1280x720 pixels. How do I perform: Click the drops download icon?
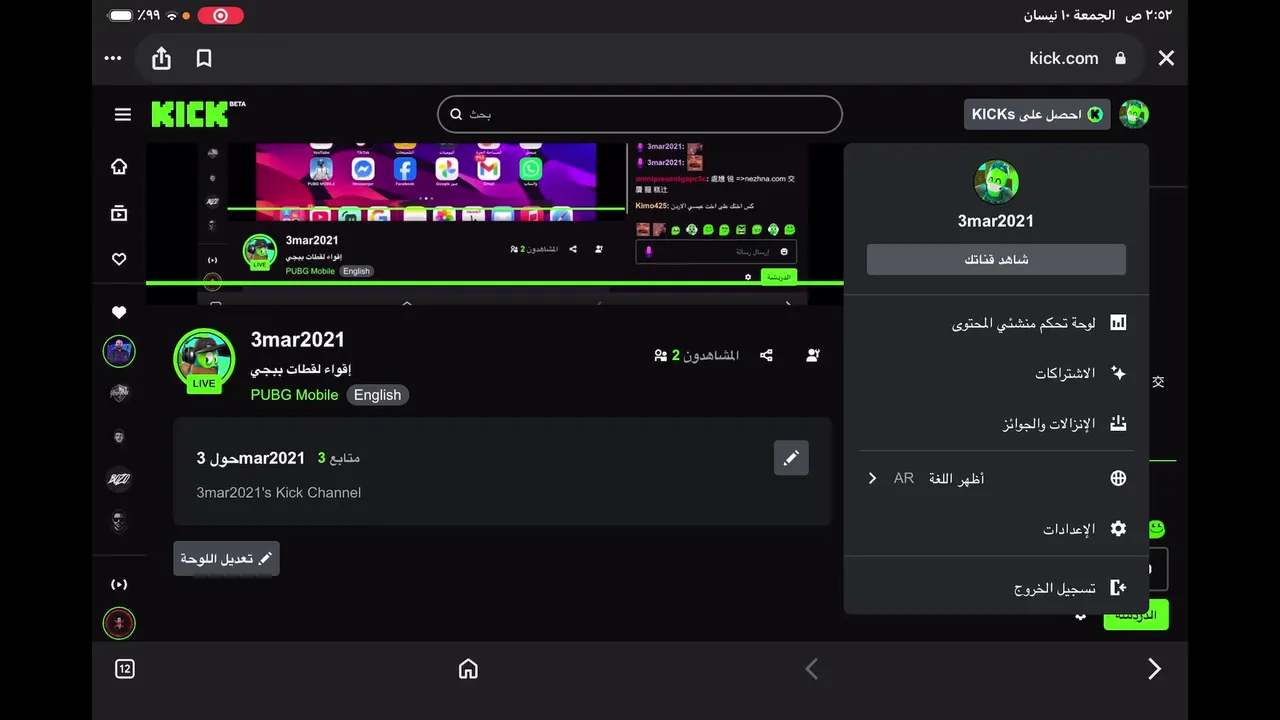point(1118,423)
